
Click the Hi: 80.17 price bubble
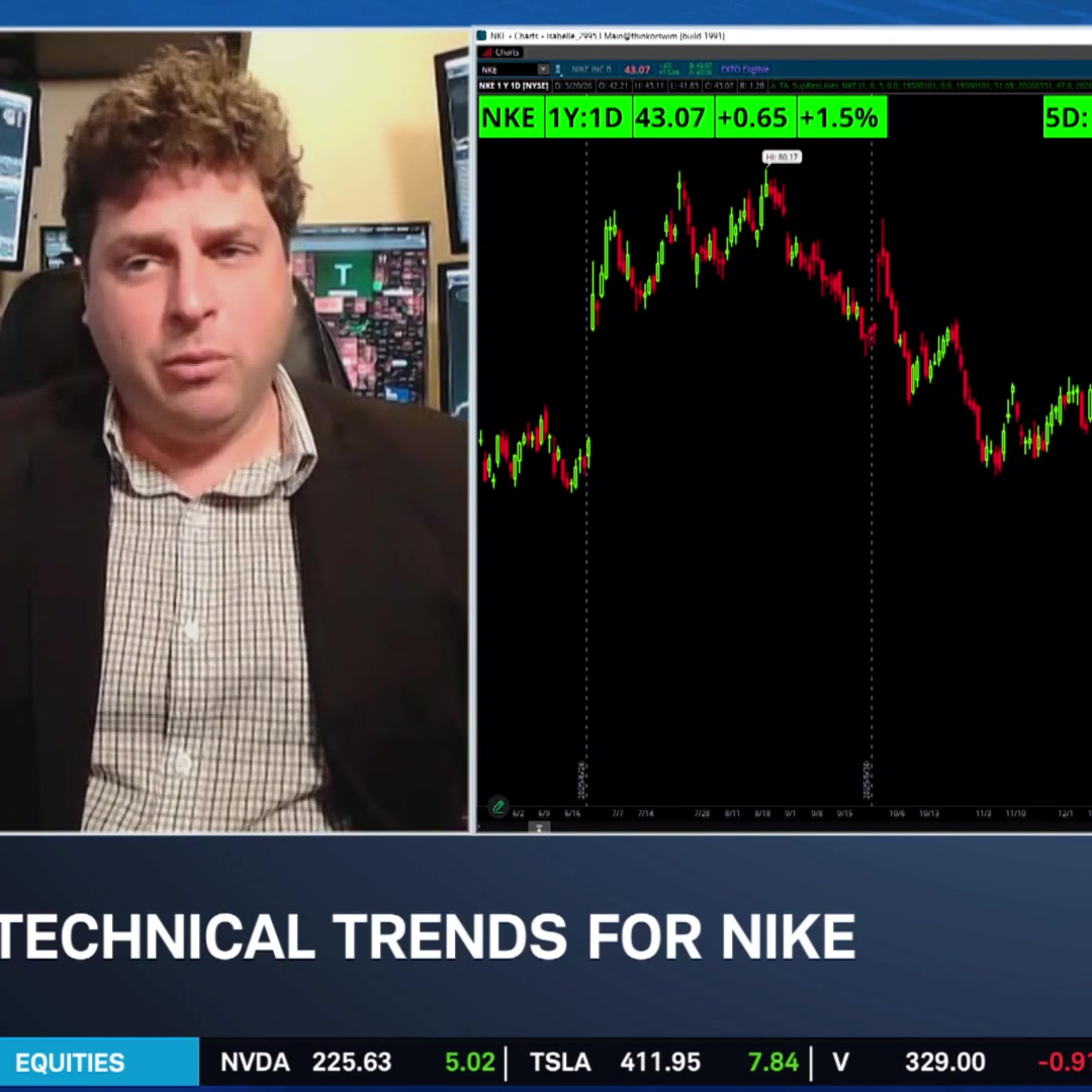782,157
